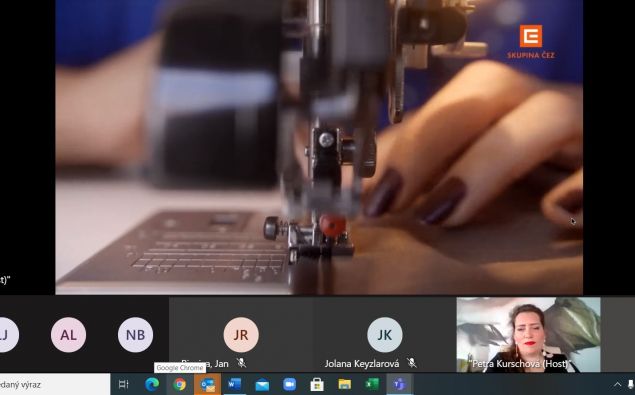This screenshot has height=395, width=635.
Task: Open File Explorer from the taskbar
Action: pyautogui.click(x=344, y=384)
